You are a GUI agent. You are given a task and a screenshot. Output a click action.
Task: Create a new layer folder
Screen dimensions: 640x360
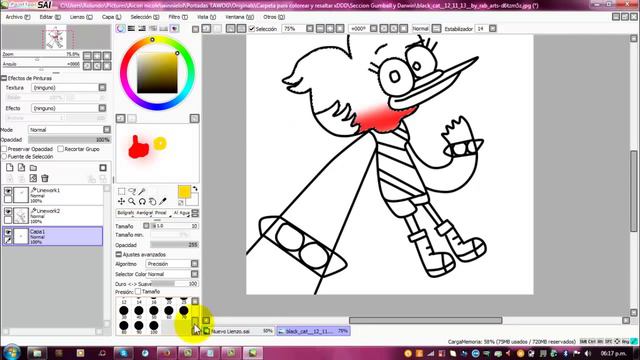point(33,168)
